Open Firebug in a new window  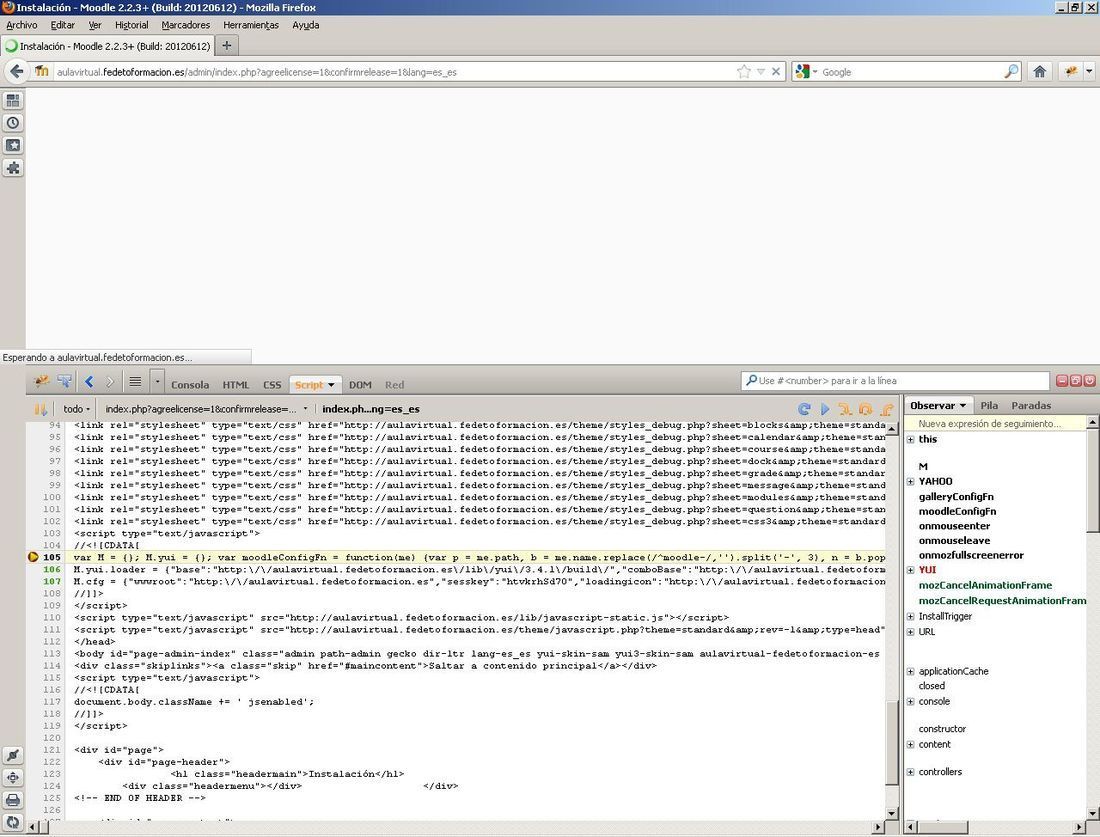coord(1075,380)
